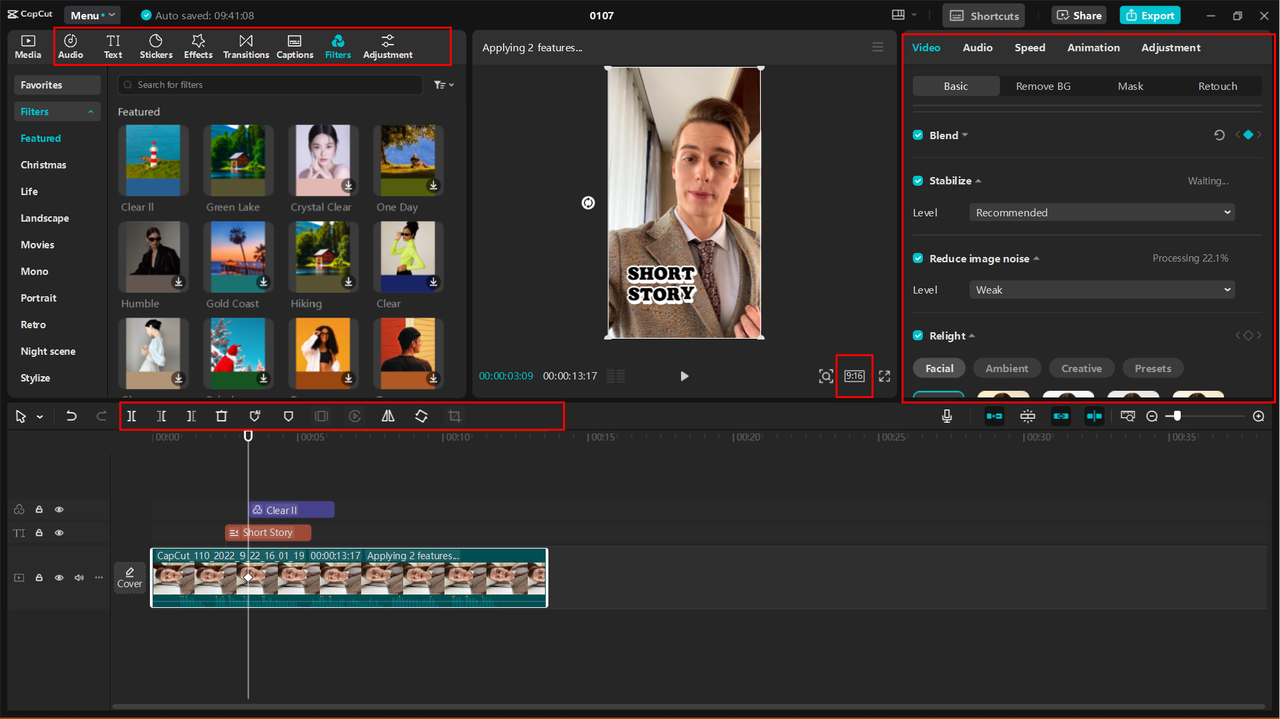Select the Green Lake filter thumbnail

[x=237, y=160]
